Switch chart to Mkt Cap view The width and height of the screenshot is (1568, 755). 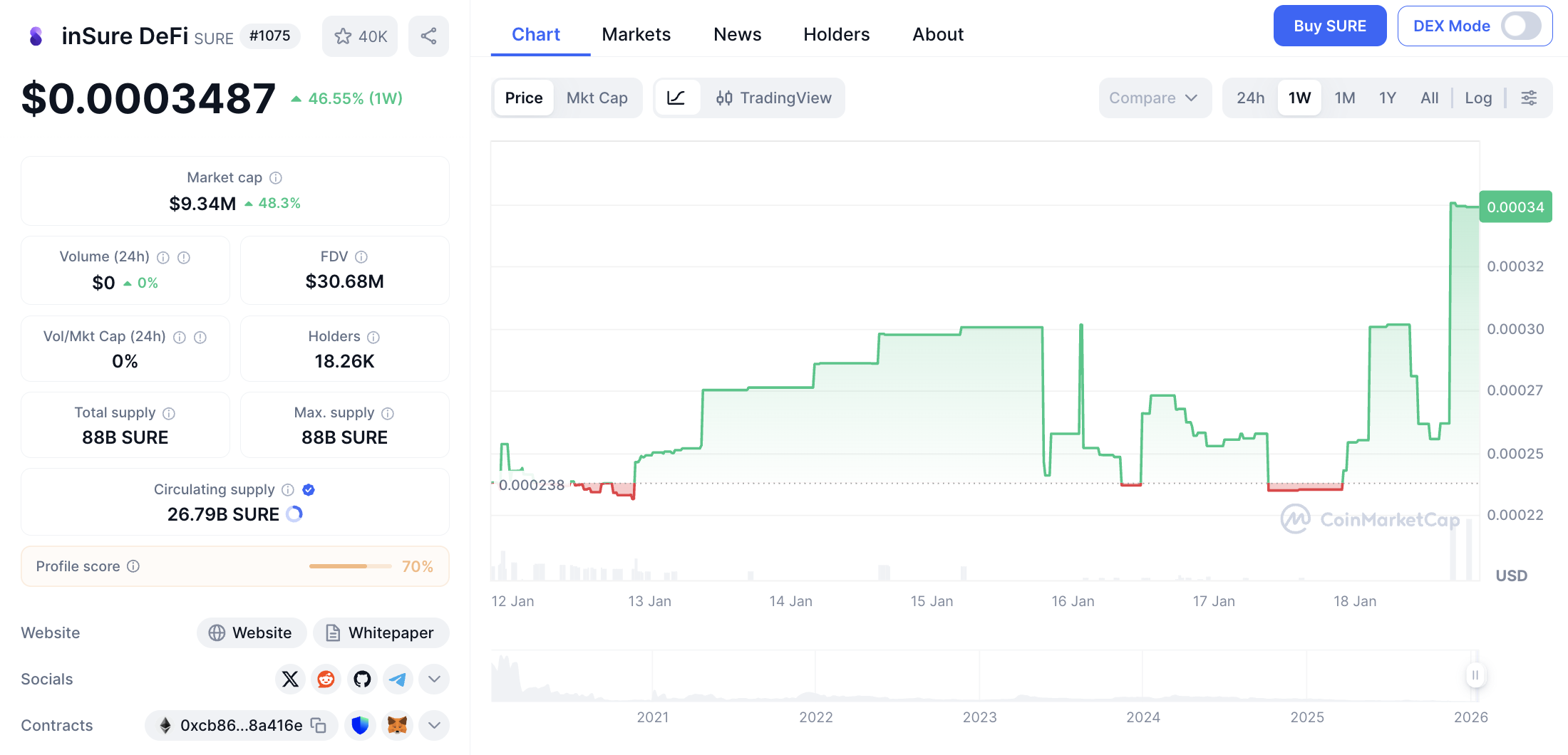pos(597,98)
